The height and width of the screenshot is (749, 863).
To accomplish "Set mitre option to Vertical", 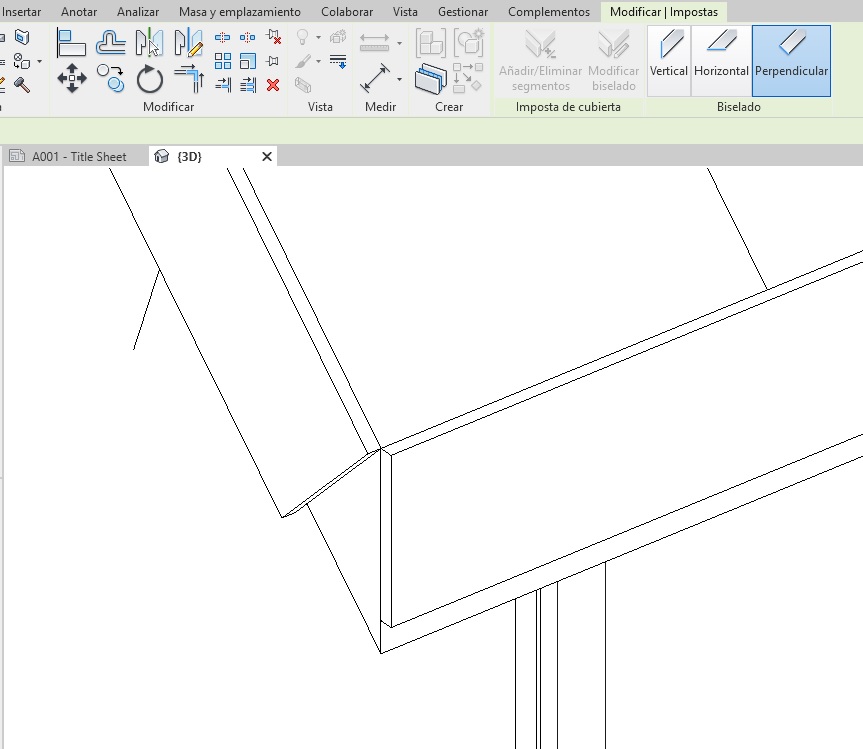I will 669,60.
